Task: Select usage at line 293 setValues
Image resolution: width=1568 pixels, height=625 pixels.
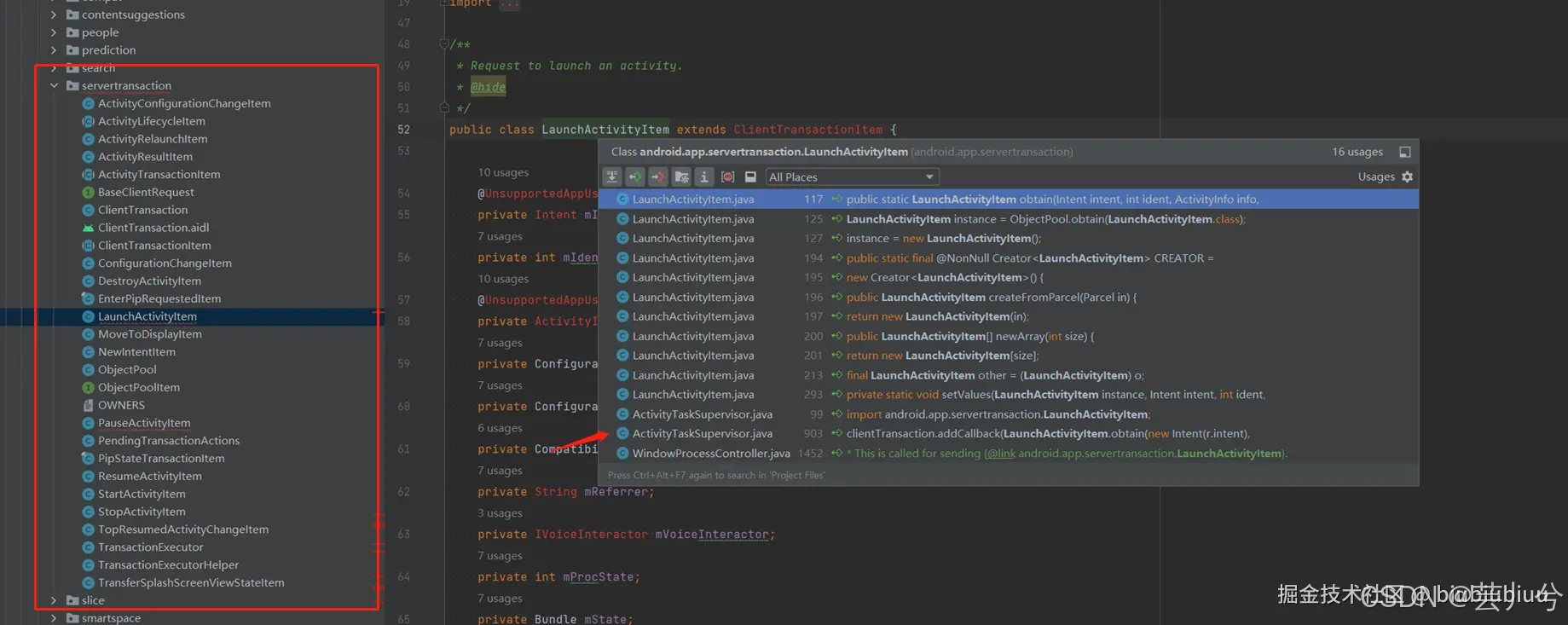Action: (x=1009, y=395)
